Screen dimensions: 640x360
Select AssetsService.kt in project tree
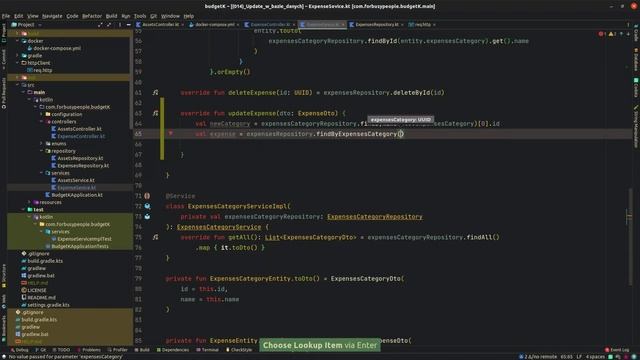[76, 180]
